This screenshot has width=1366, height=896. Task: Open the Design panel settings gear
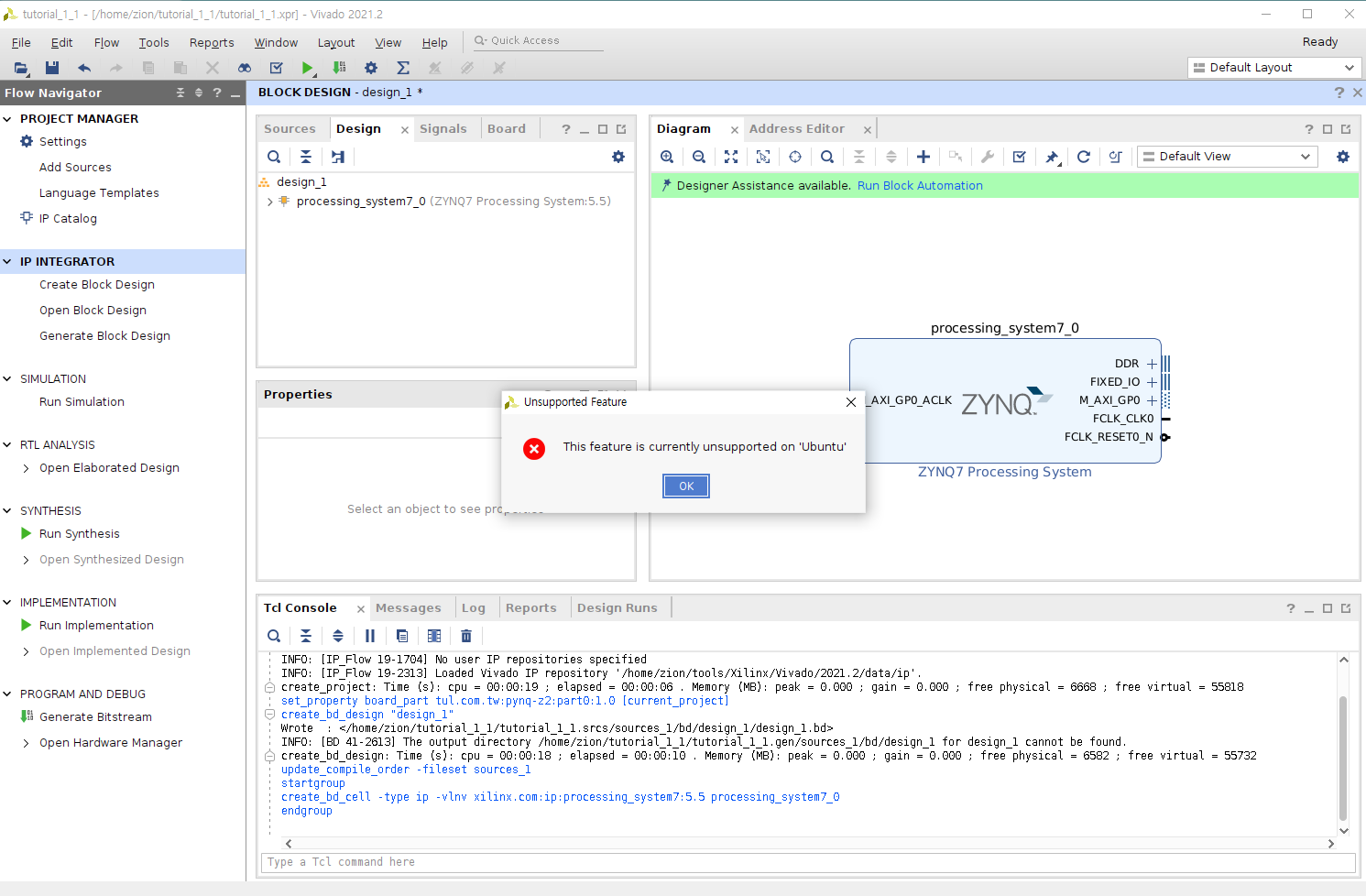618,157
